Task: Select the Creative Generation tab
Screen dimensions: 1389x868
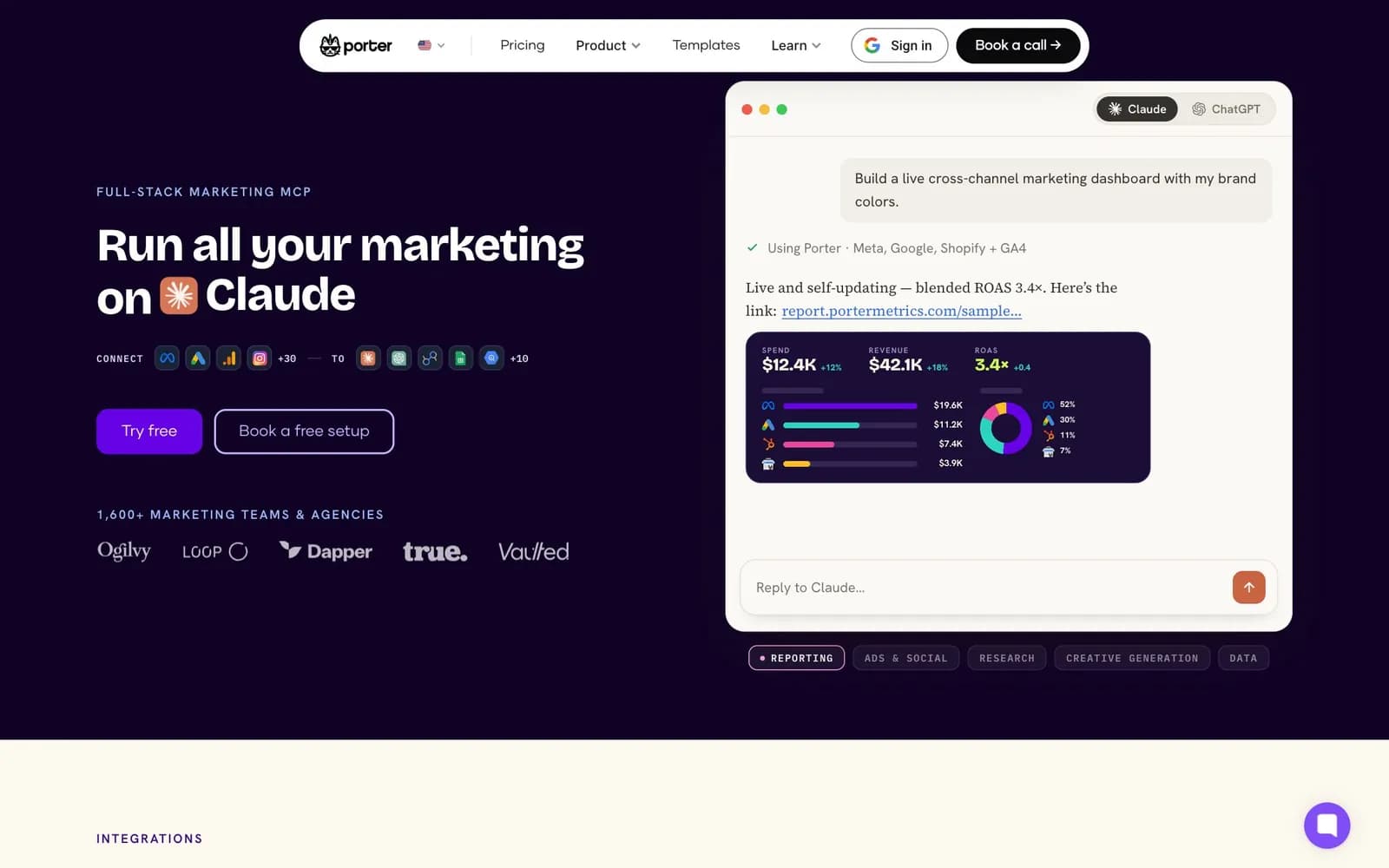Action: (1132, 658)
